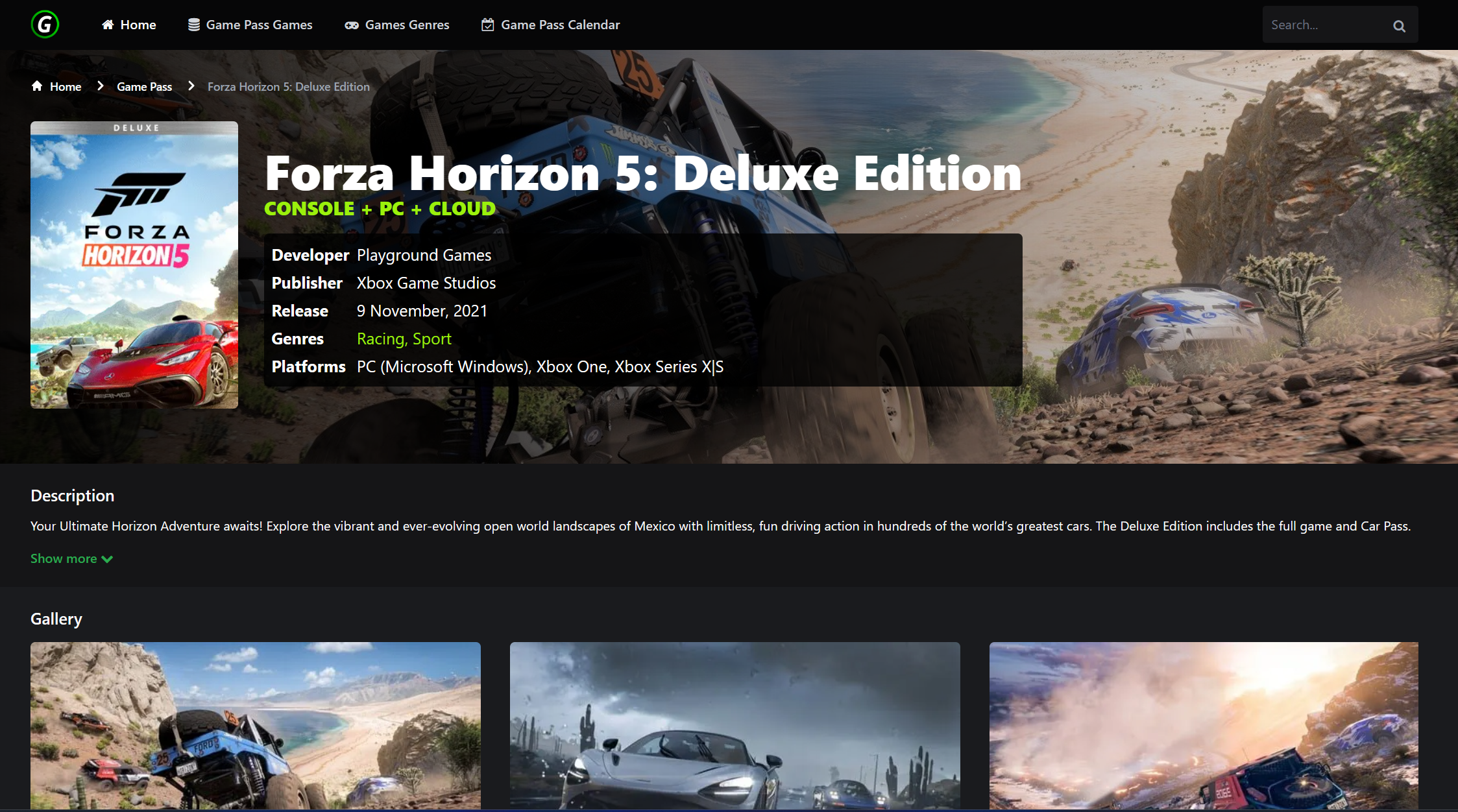The height and width of the screenshot is (812, 1458).
Task: Open the blue Ford Bronco gallery image
Action: pyautogui.click(x=256, y=726)
